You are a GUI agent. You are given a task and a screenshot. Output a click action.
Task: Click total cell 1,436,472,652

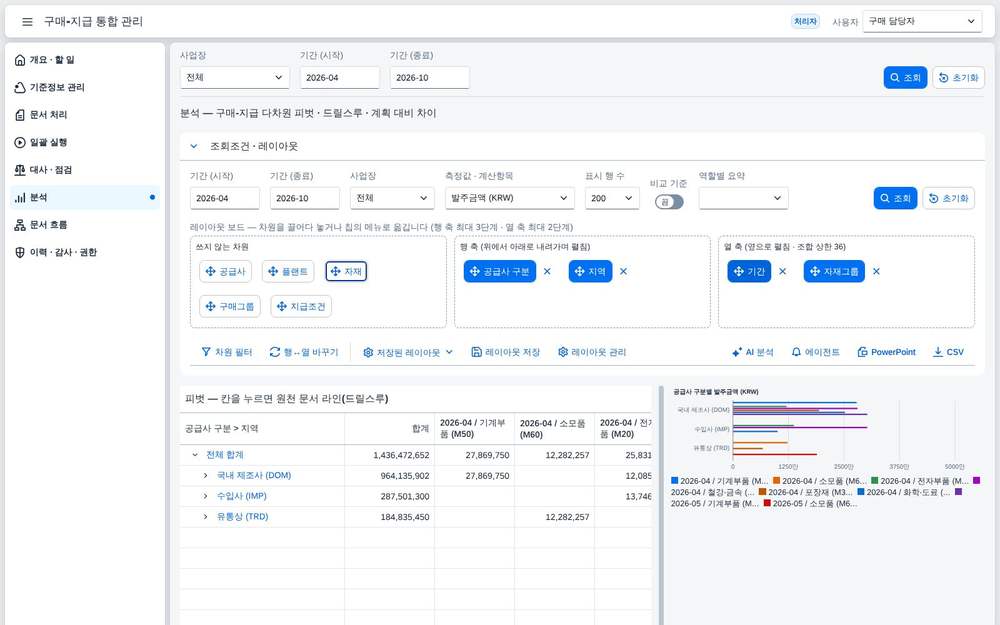(x=390, y=455)
